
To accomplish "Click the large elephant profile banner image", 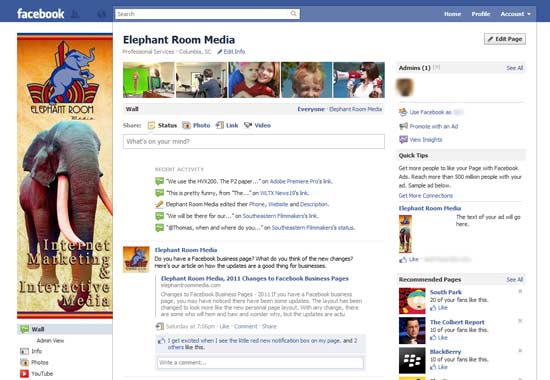I will coord(65,176).
